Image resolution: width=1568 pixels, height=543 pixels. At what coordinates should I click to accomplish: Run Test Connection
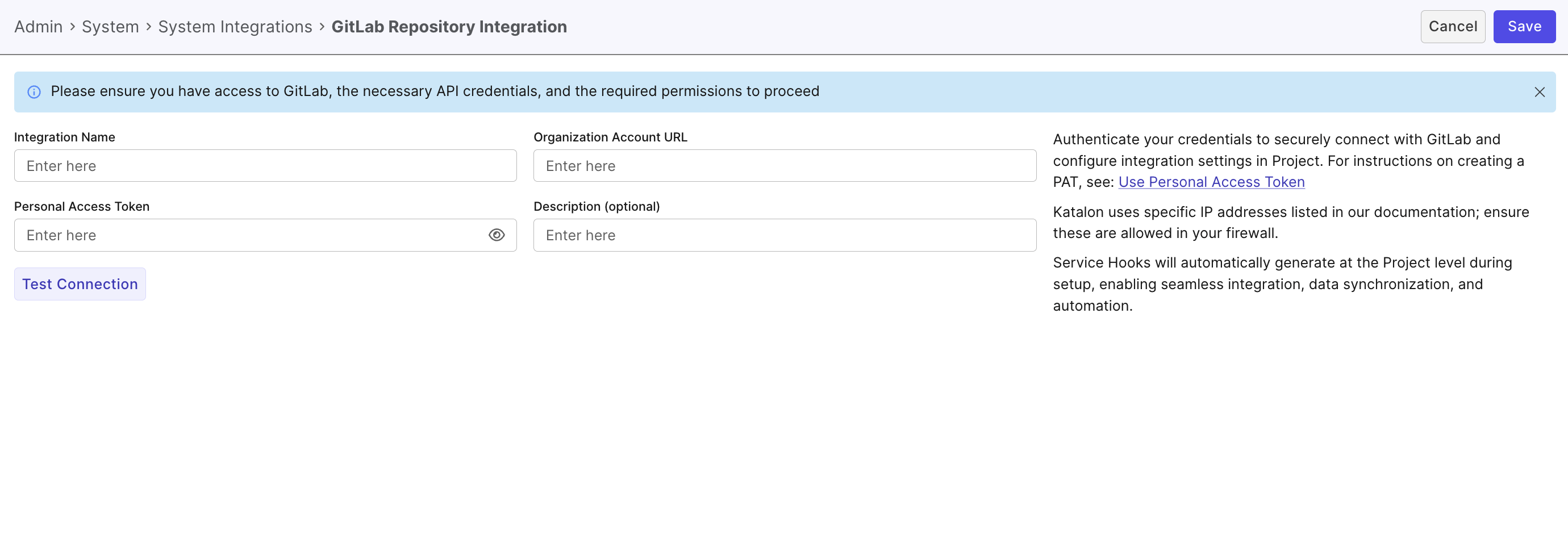80,285
